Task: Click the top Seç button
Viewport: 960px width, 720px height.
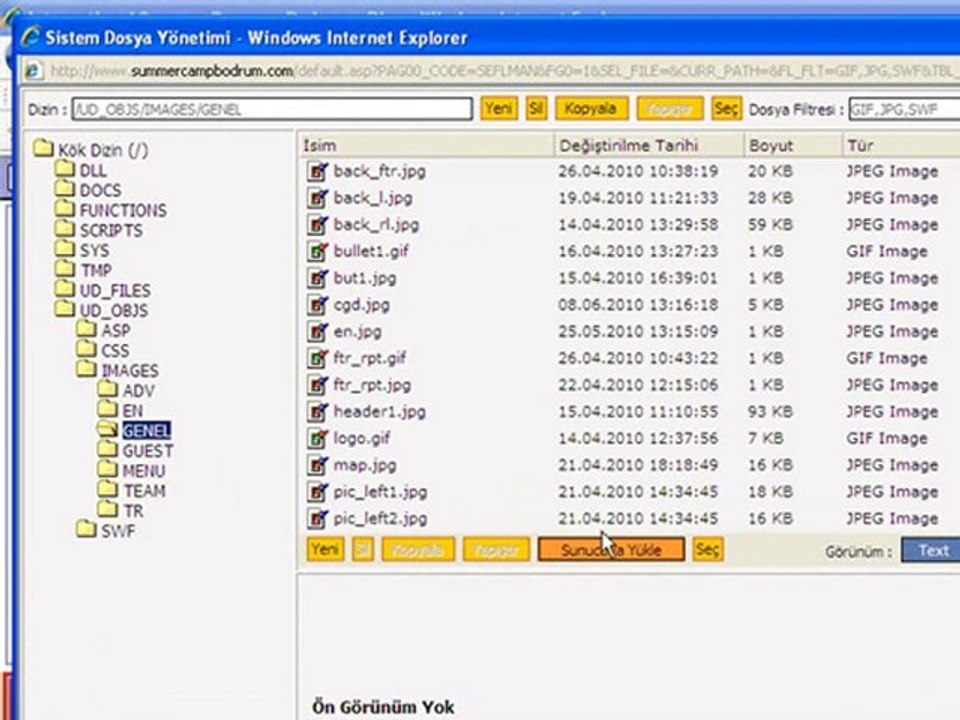Action: tap(726, 108)
